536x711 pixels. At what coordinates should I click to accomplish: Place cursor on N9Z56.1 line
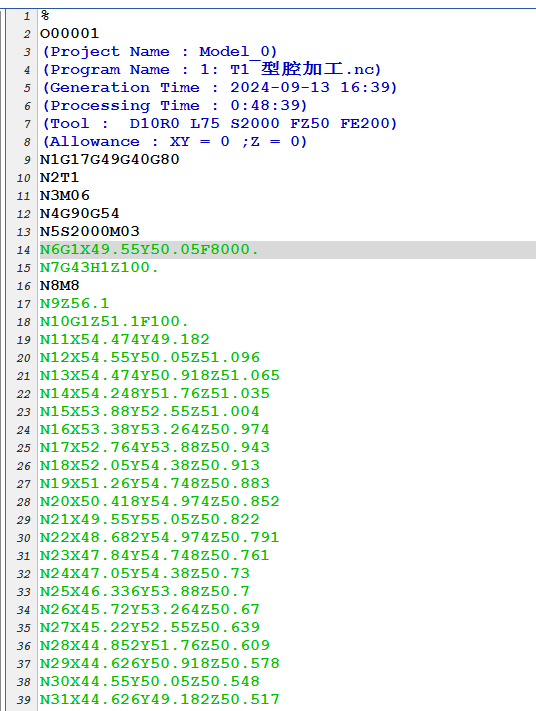74,303
